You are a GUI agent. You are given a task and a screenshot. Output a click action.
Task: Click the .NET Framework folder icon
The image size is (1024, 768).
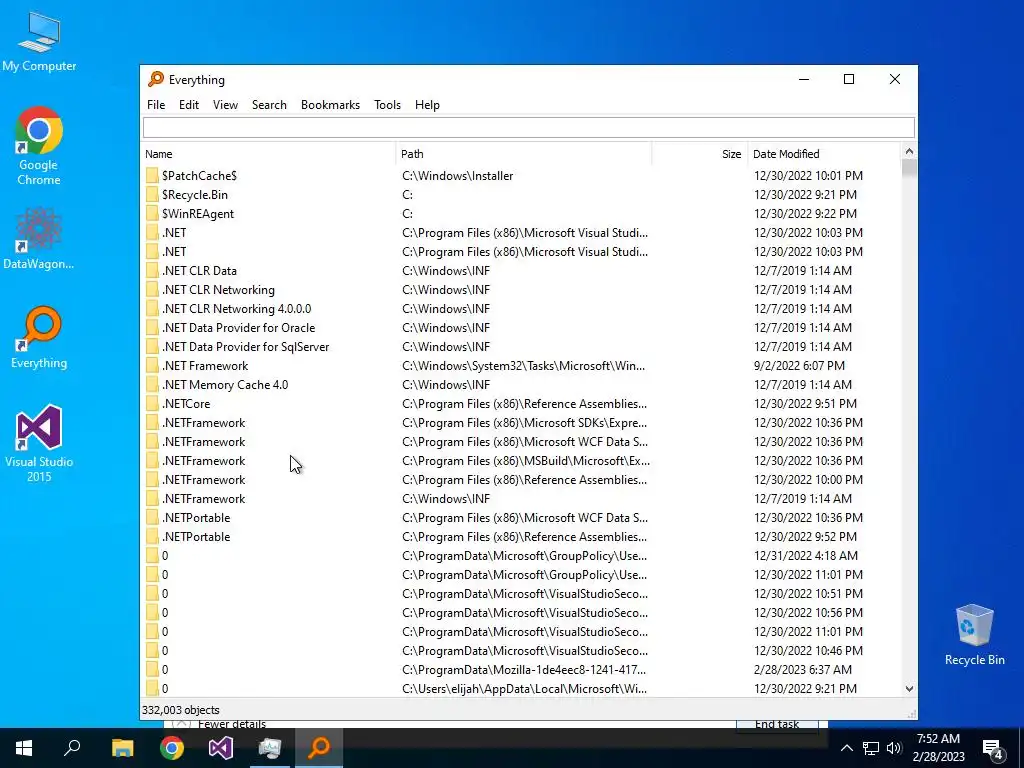(152, 366)
